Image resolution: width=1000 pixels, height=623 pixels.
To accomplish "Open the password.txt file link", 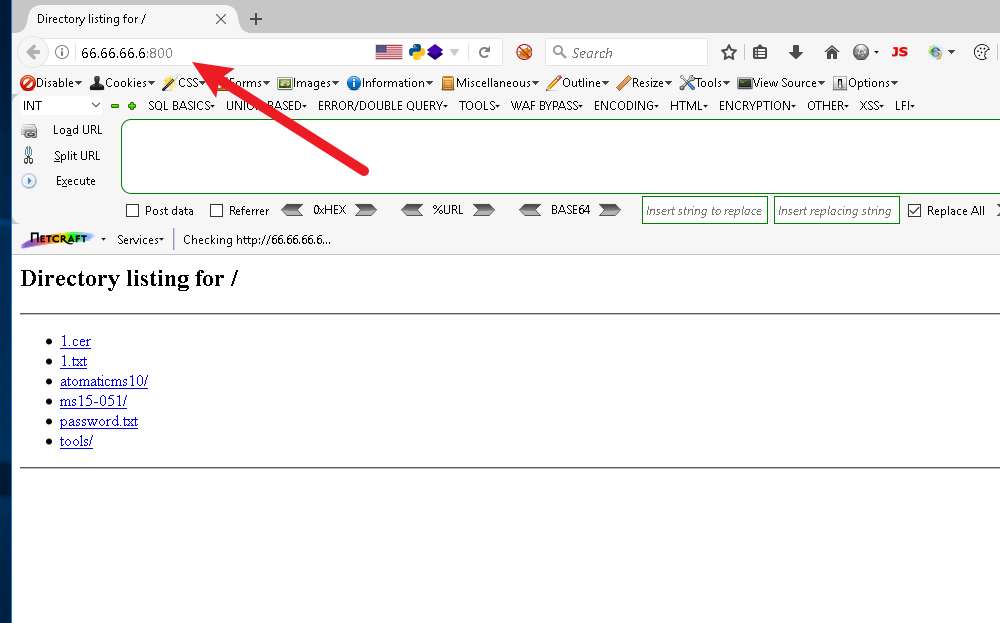I will click(99, 421).
